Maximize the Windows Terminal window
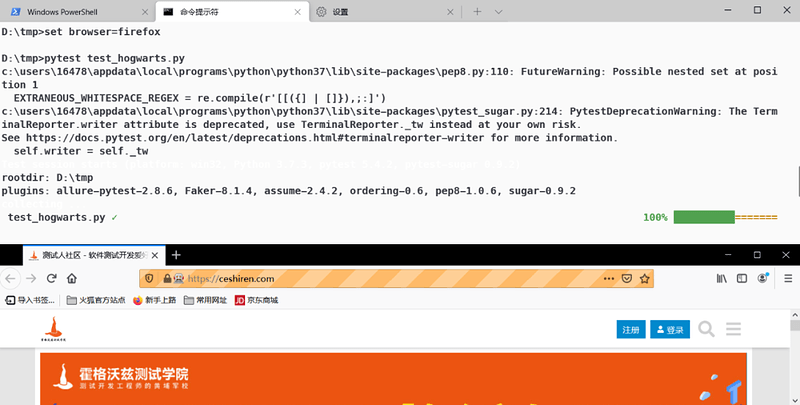The image size is (800, 405). pos(758,10)
